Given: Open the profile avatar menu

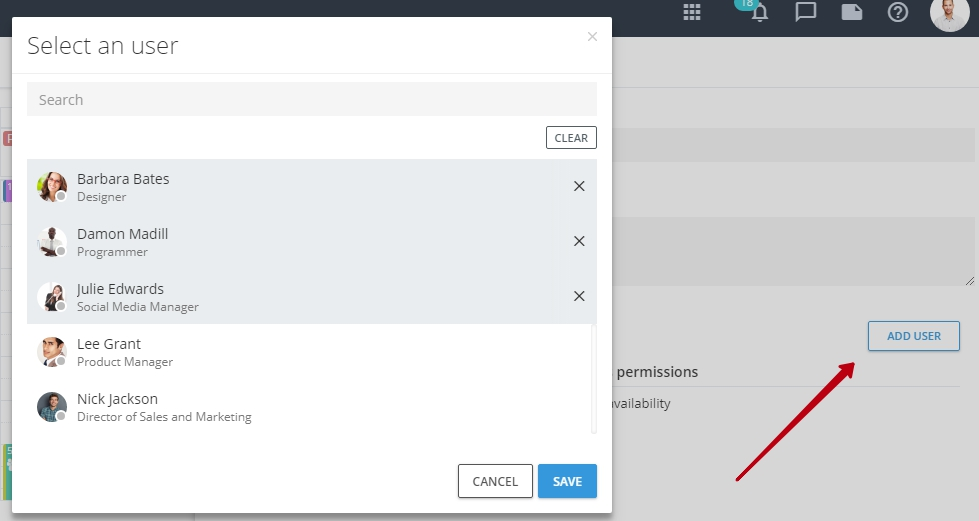Looking at the screenshot, I should tap(950, 14).
